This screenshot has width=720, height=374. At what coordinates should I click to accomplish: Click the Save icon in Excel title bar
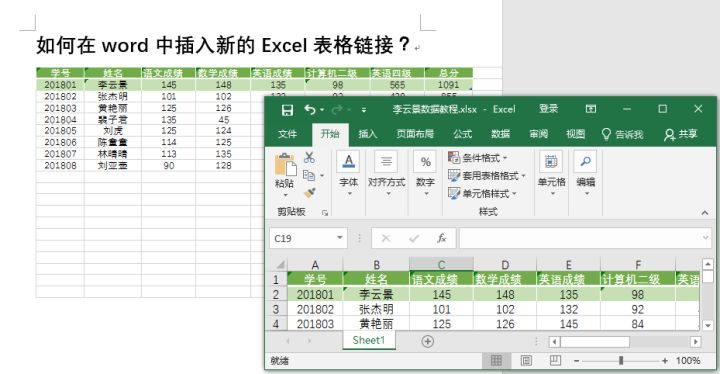point(287,110)
